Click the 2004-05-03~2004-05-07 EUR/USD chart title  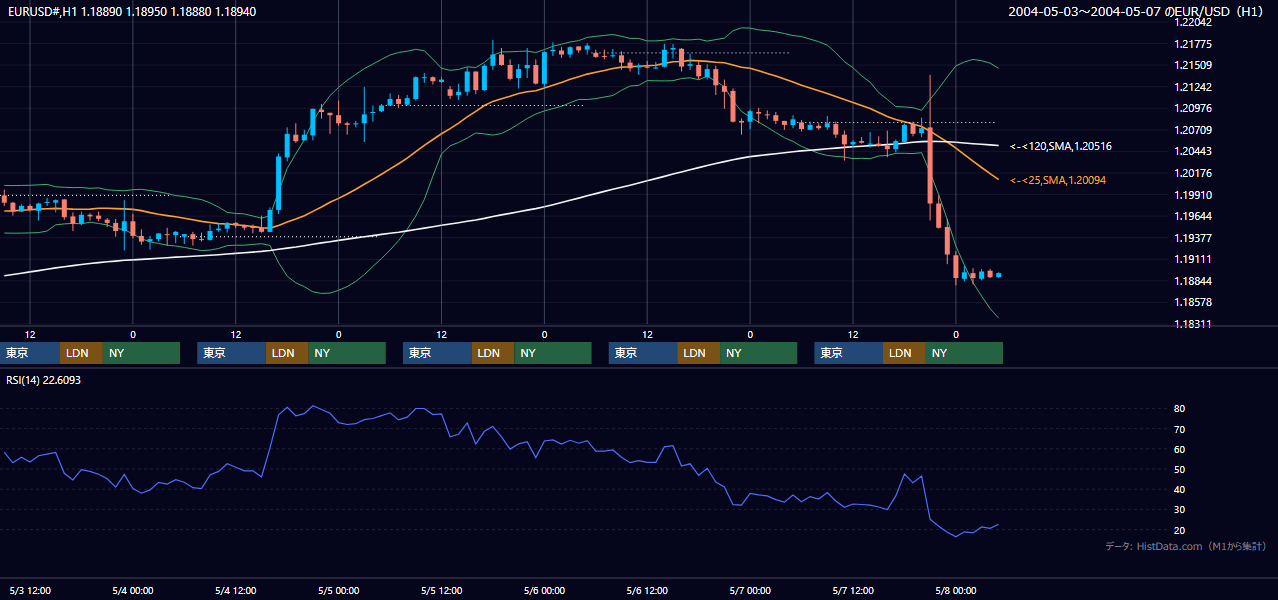tap(1138, 11)
